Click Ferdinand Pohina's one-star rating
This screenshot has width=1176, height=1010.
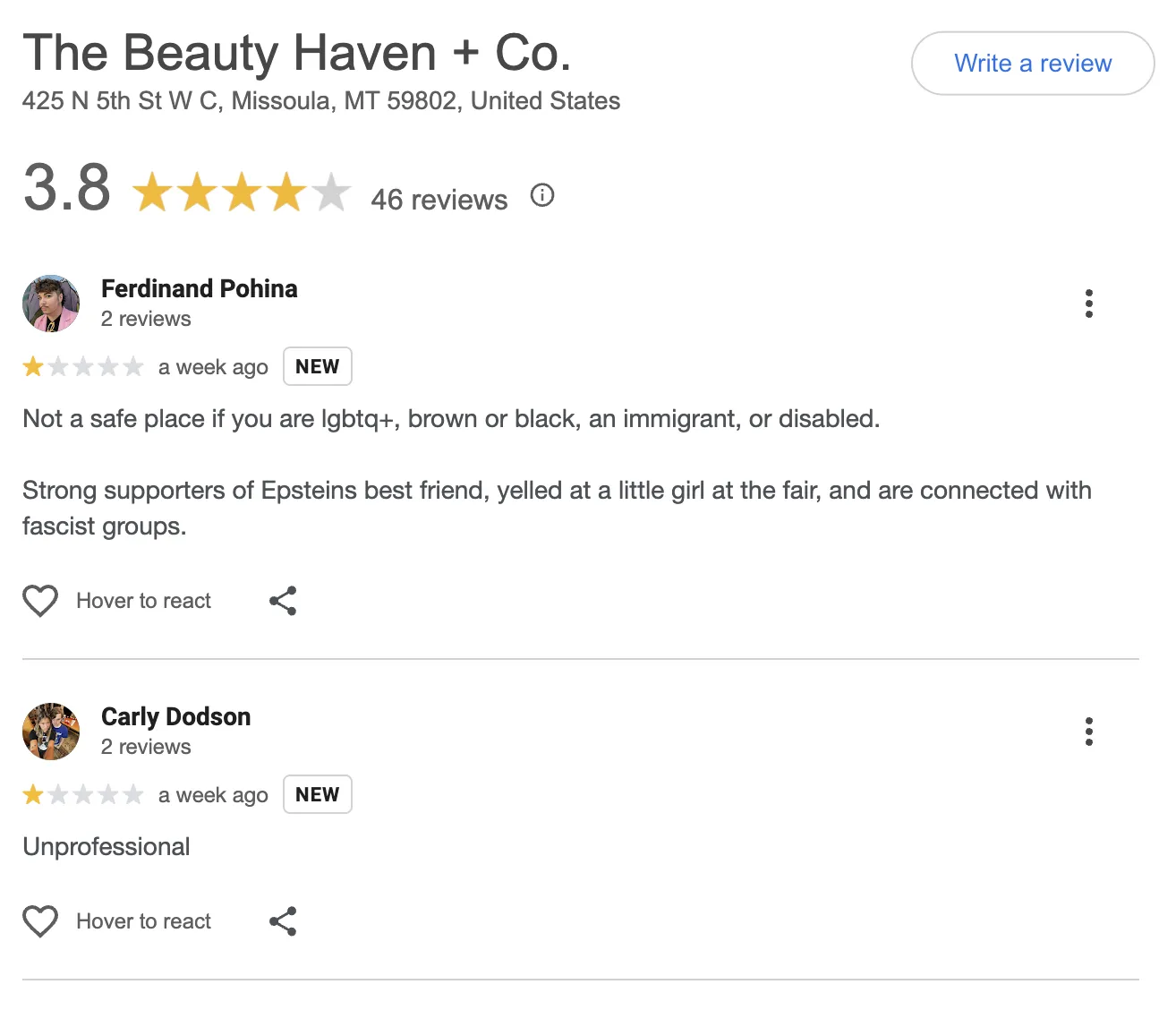coord(83,366)
